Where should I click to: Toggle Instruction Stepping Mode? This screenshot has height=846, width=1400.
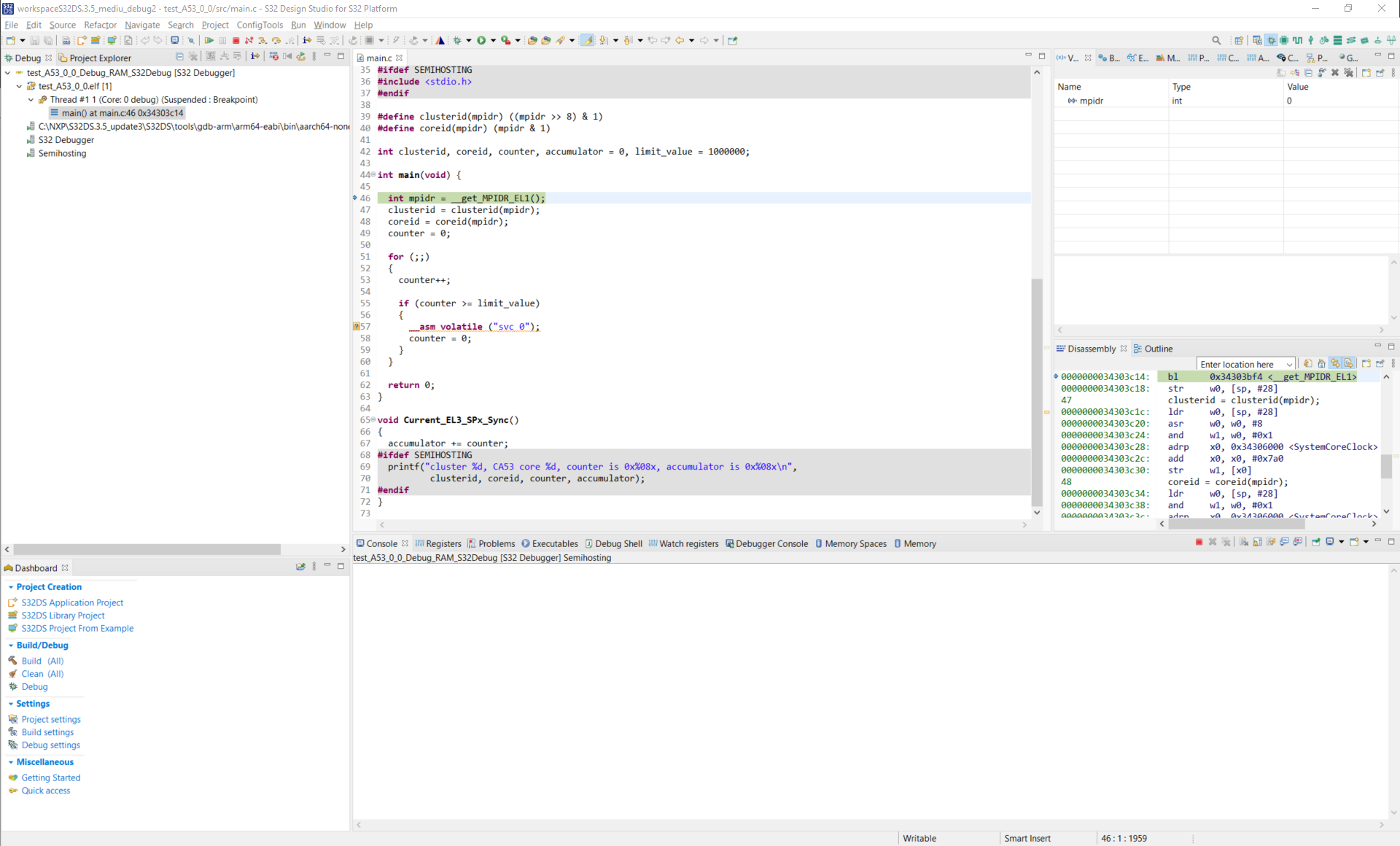click(307, 40)
